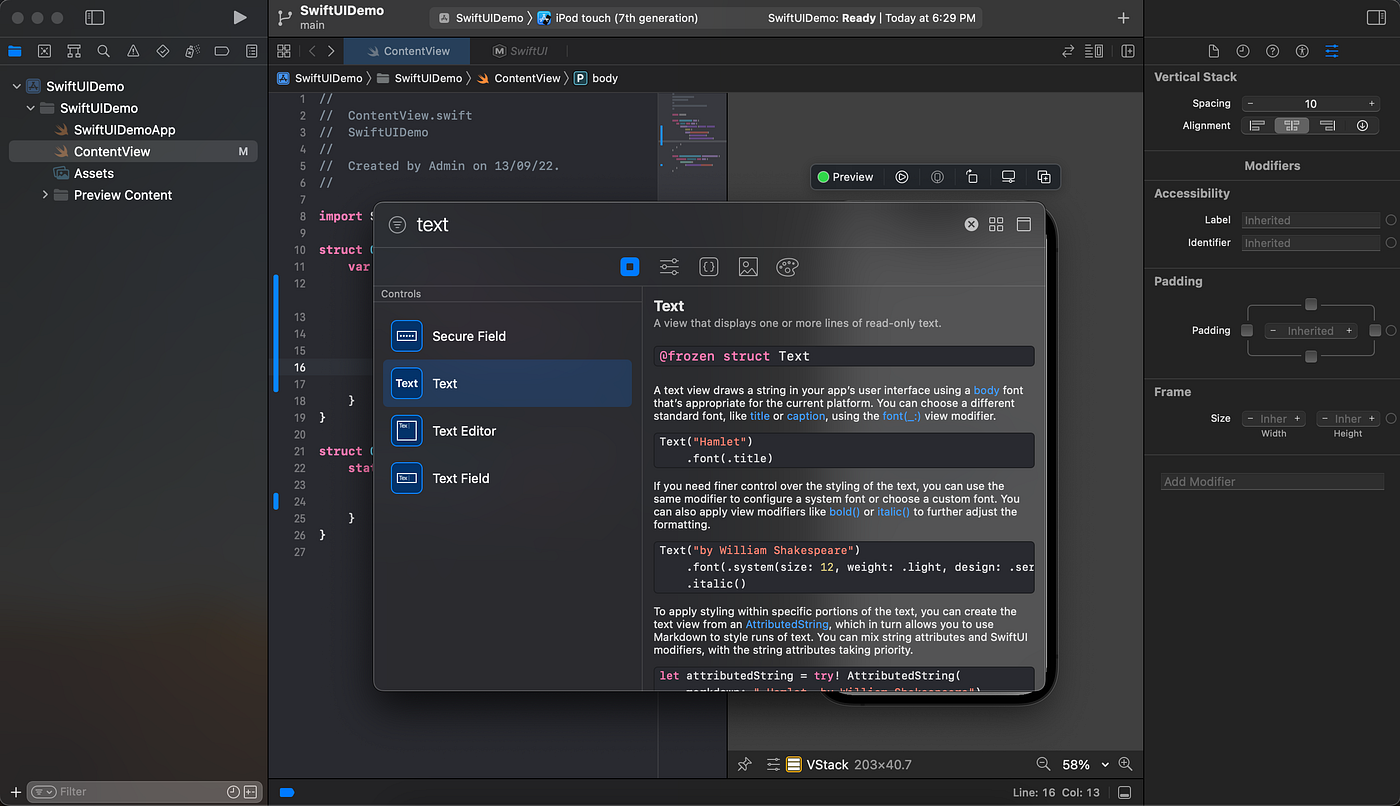Select center alignment for Vertical Stack

pos(1291,125)
